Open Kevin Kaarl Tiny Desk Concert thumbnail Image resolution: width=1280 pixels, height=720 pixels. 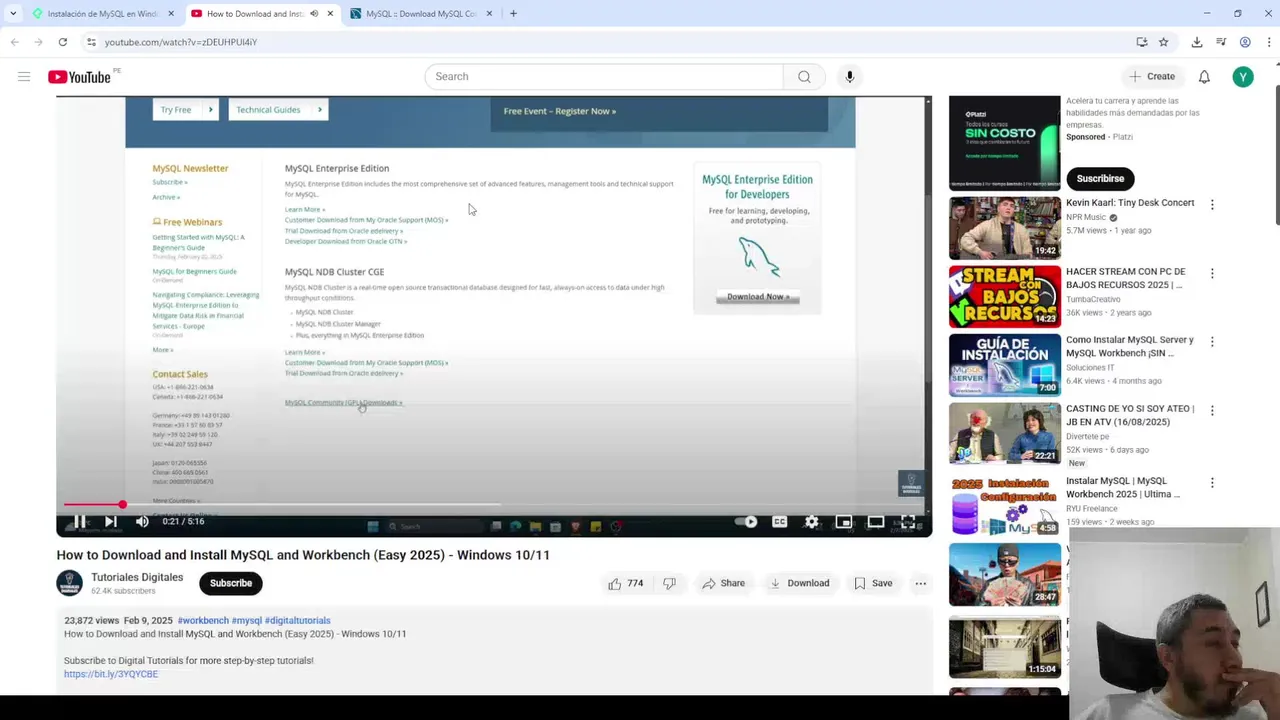tap(1004, 228)
